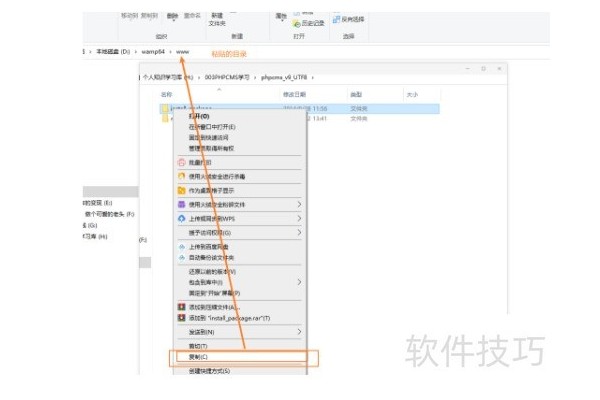The image size is (600, 400).
Task: Click the 历史记录 icon in the ribbon
Action: (x=297, y=24)
